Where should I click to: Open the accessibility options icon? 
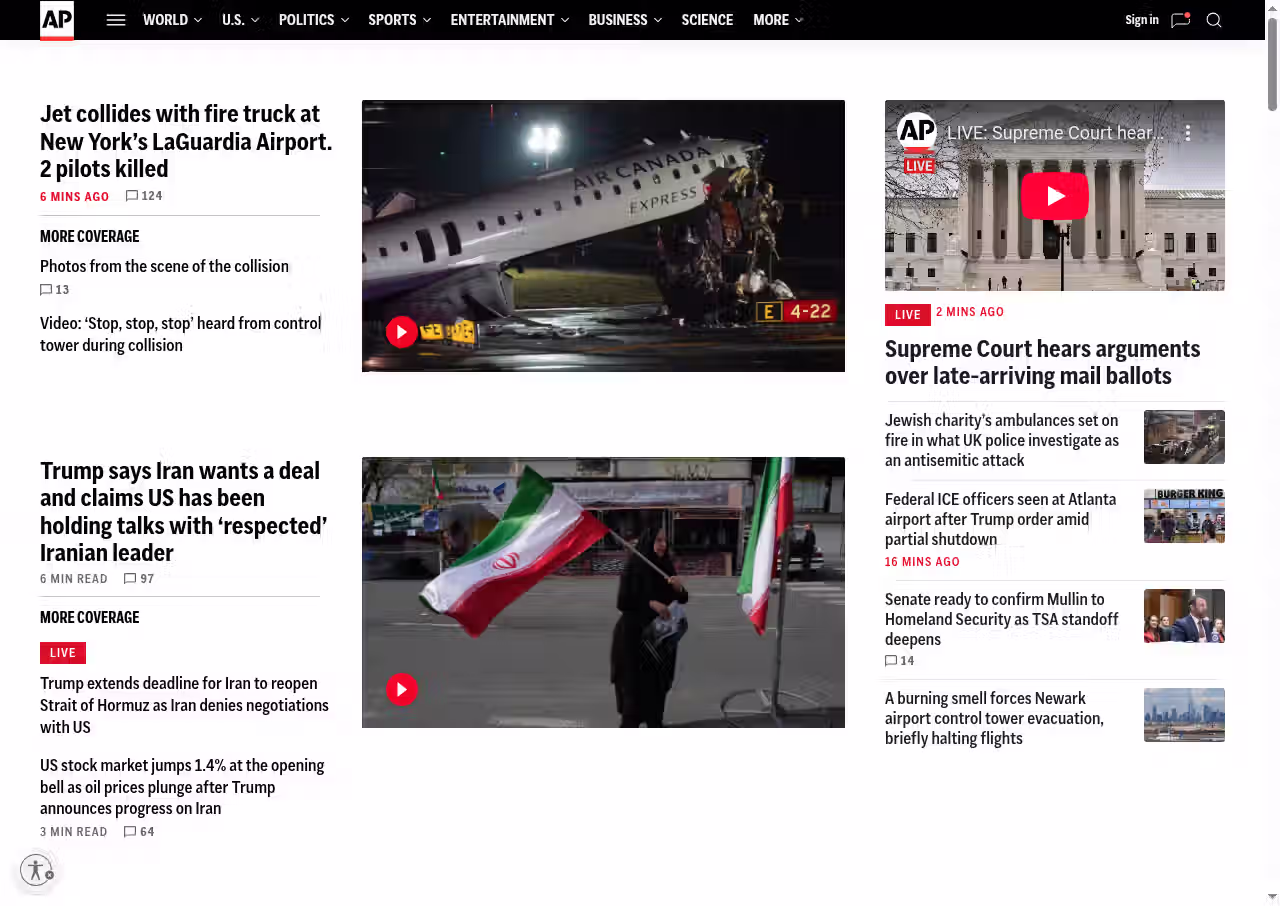pos(36,870)
